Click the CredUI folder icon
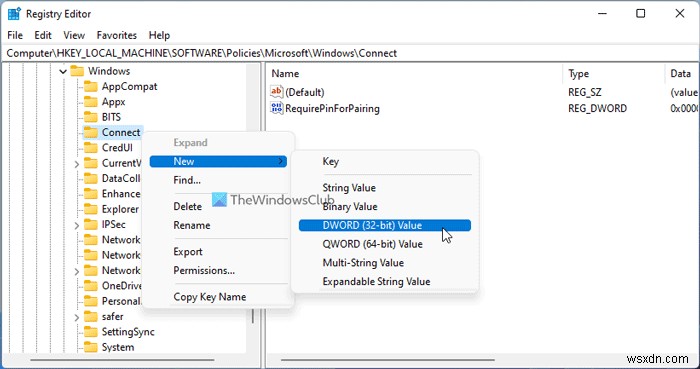 (91, 148)
